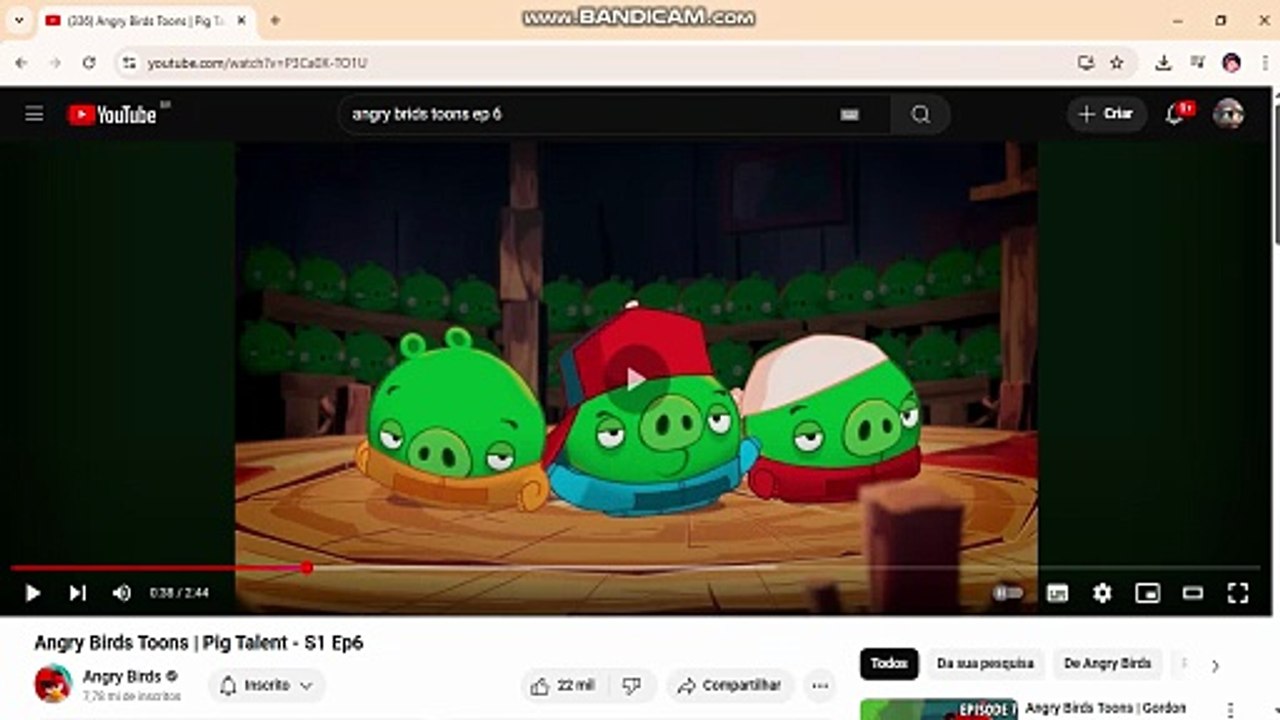Select the De Angry Birds chip

coord(1107,664)
